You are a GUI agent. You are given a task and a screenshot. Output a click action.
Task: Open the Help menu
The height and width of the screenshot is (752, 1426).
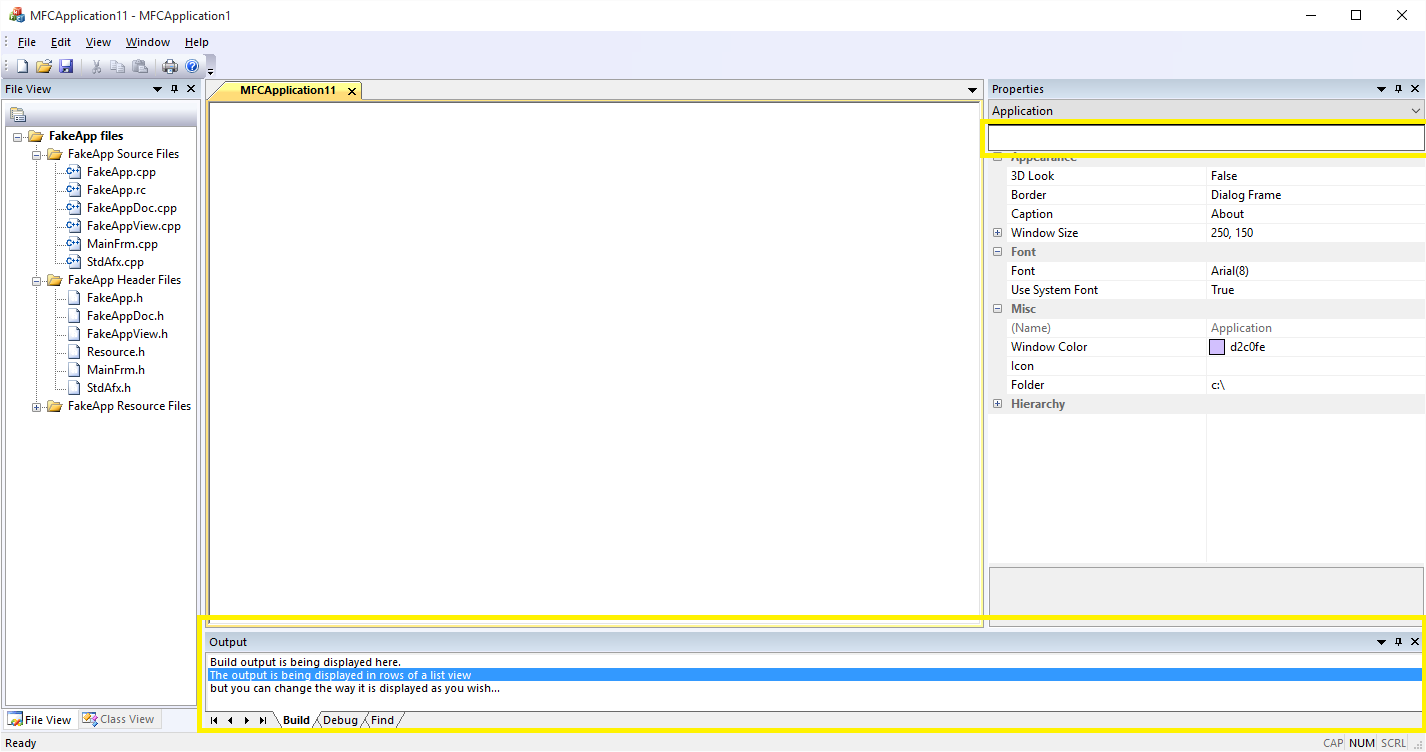tap(197, 42)
